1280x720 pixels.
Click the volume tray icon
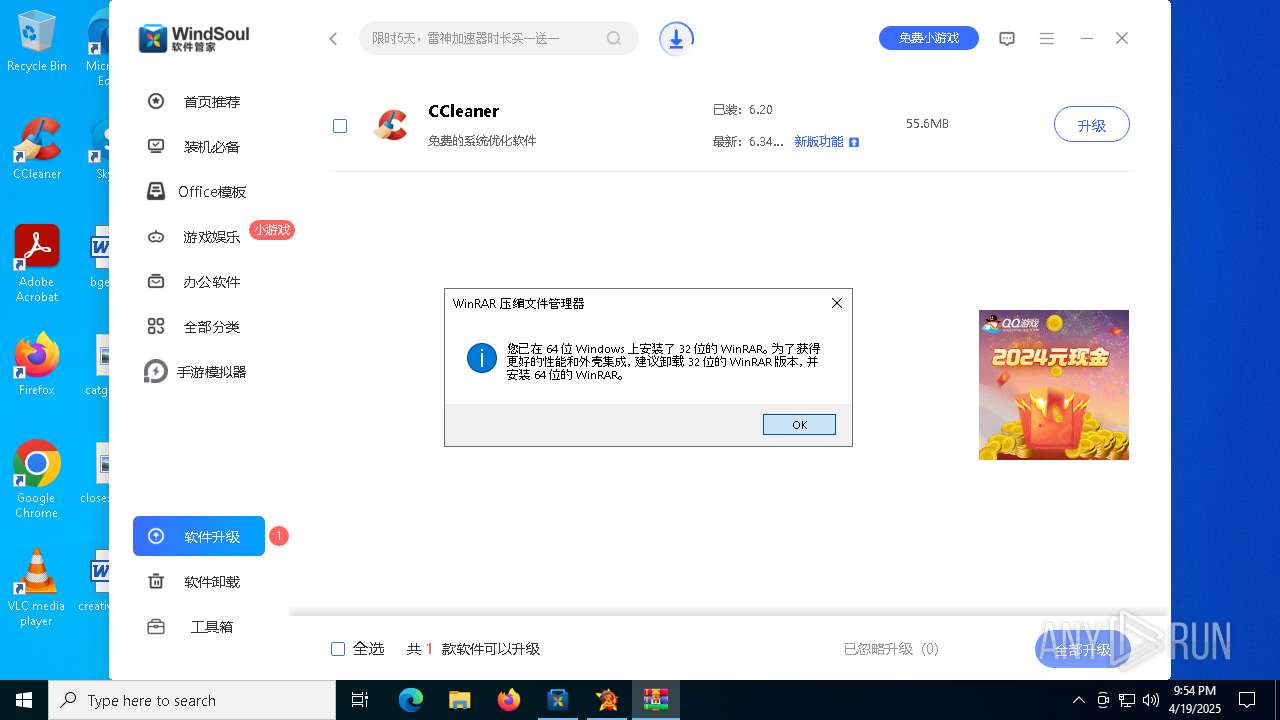click(1150, 700)
